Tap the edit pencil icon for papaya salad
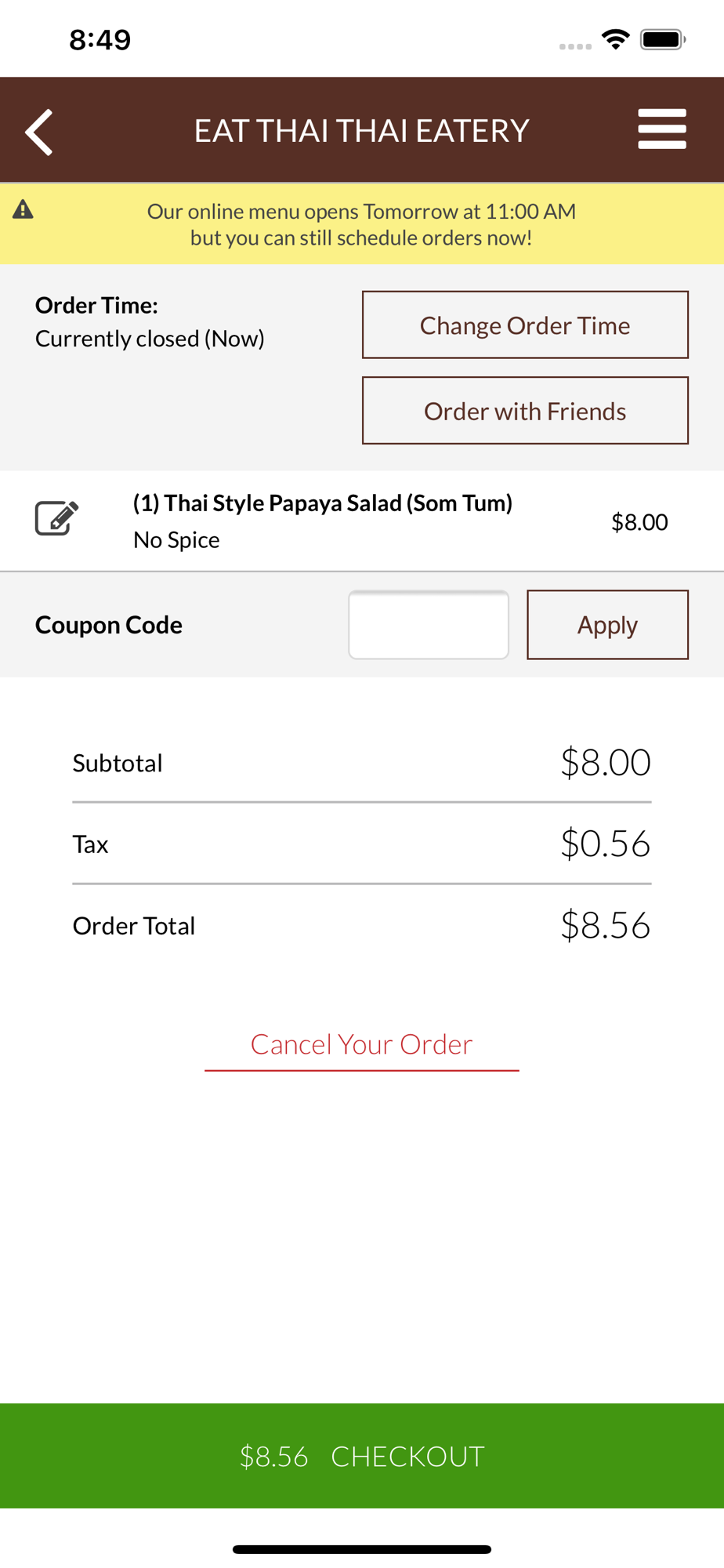724x1568 pixels. click(56, 518)
